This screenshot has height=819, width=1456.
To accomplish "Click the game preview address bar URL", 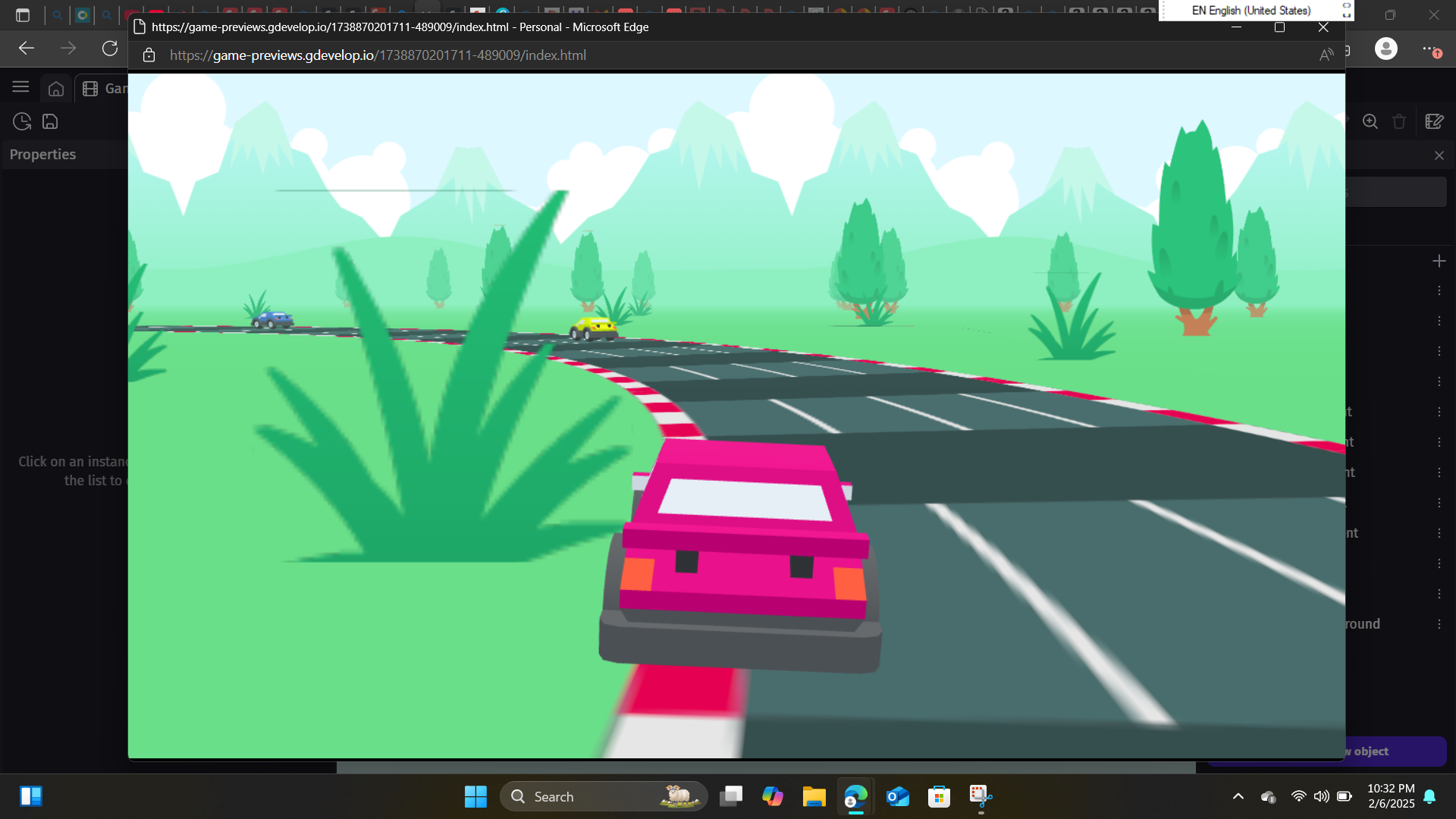I will pos(378,55).
